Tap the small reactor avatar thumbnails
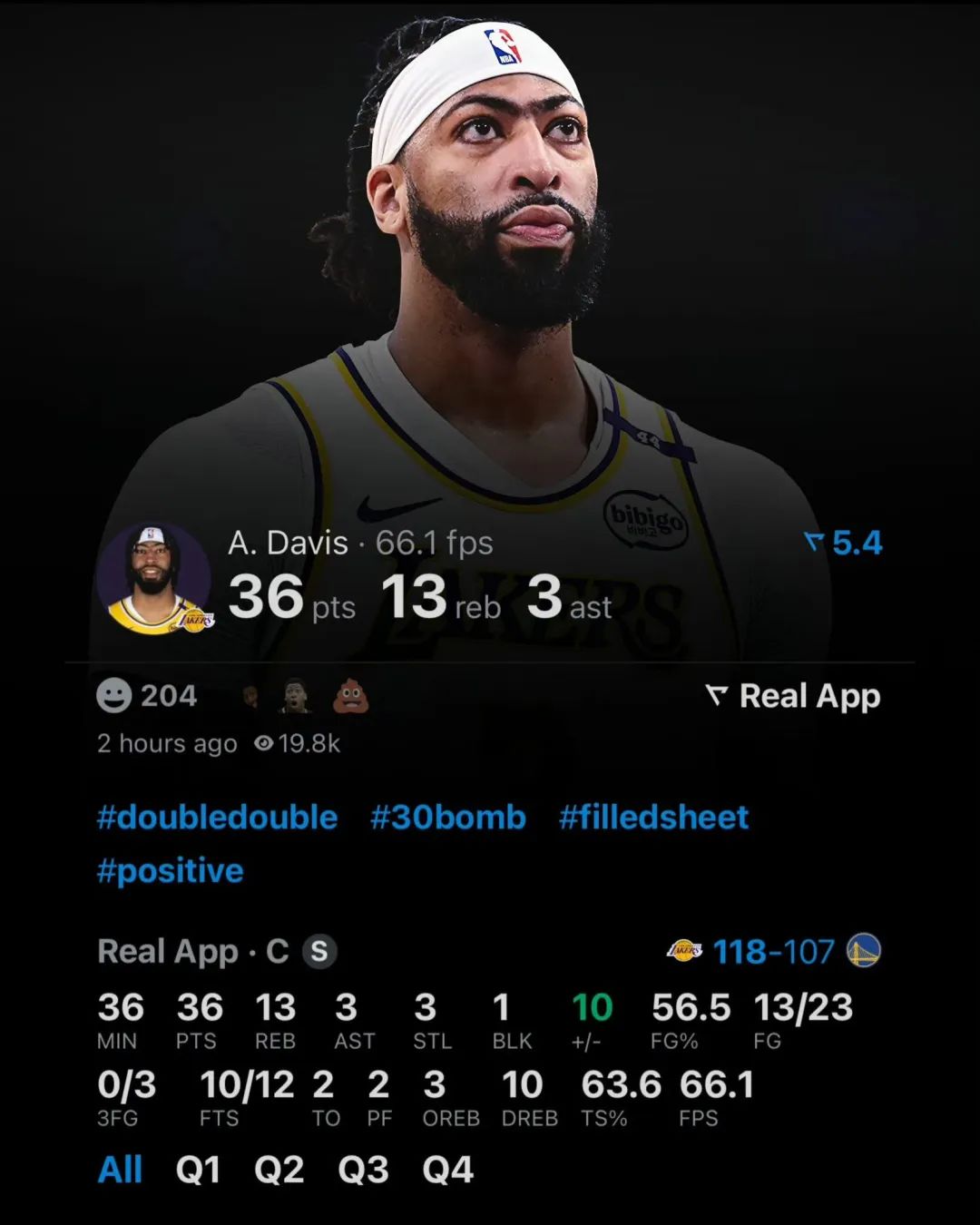The image size is (980, 1225). click(273, 697)
